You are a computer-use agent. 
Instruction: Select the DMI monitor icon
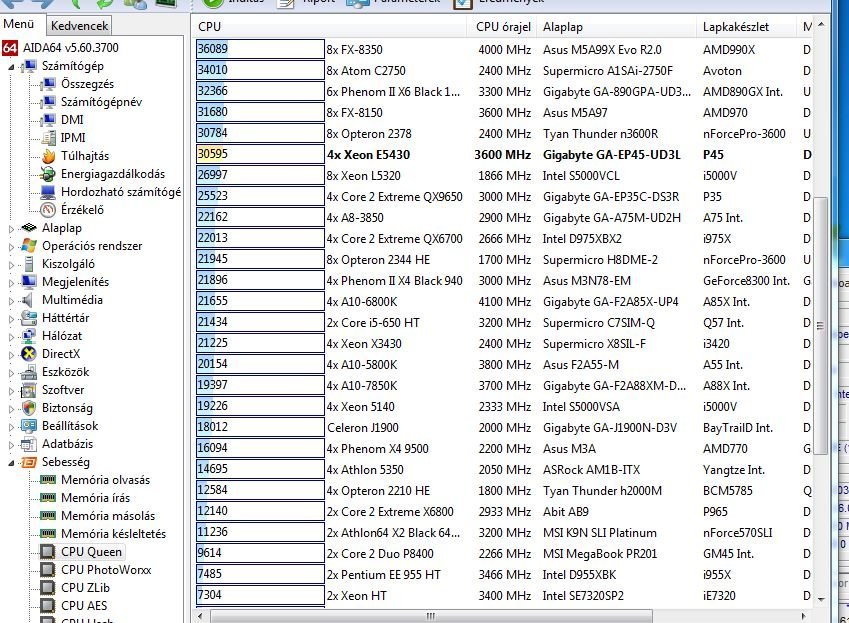click(x=48, y=120)
